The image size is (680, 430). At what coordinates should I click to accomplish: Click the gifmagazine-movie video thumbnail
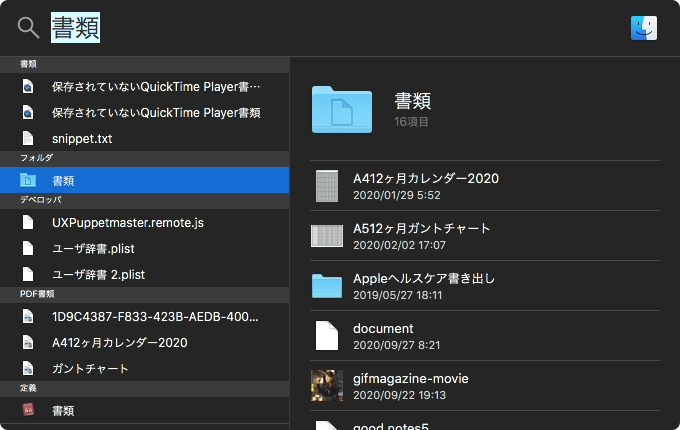[x=327, y=385]
